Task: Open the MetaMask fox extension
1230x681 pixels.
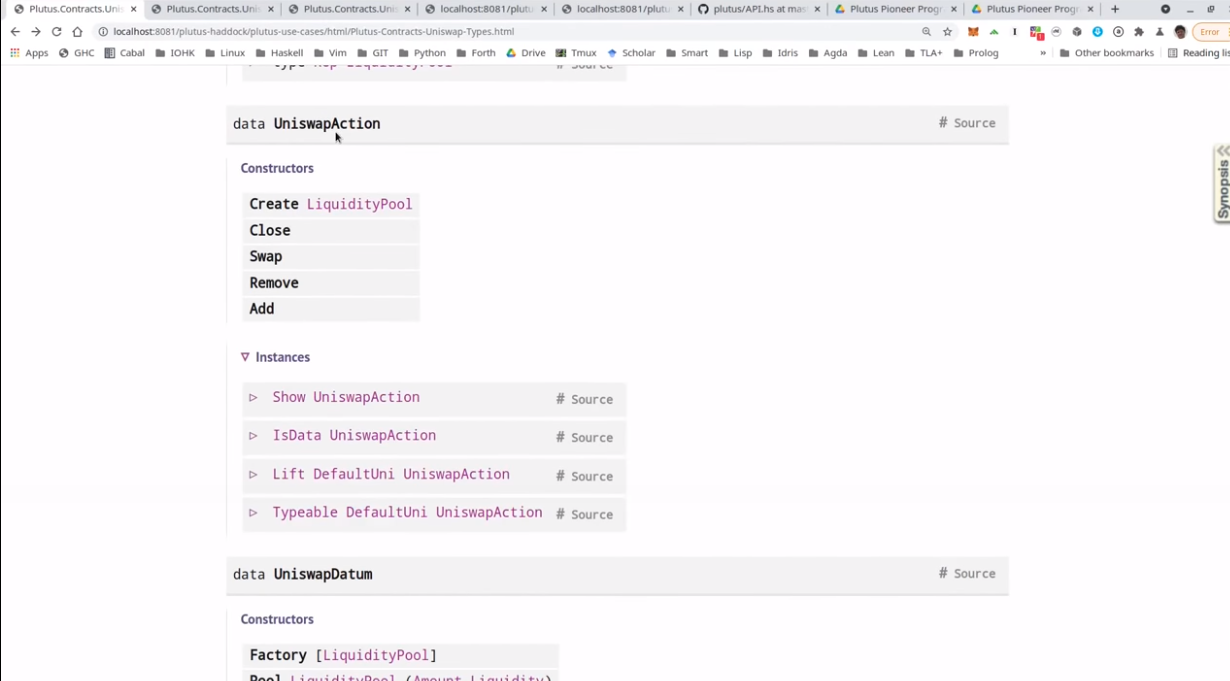Action: click(x=972, y=32)
